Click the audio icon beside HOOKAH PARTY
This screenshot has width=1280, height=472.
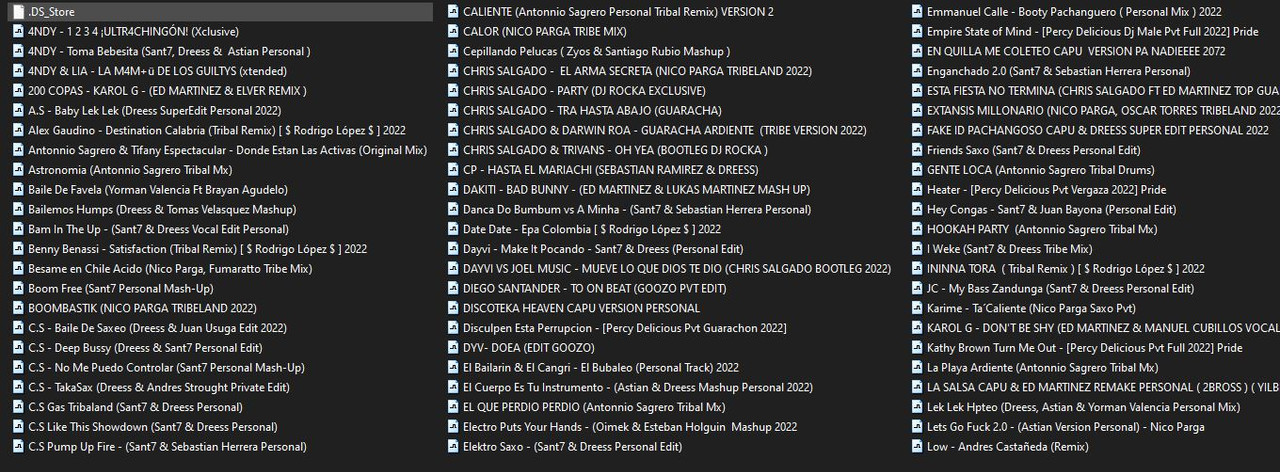(917, 229)
